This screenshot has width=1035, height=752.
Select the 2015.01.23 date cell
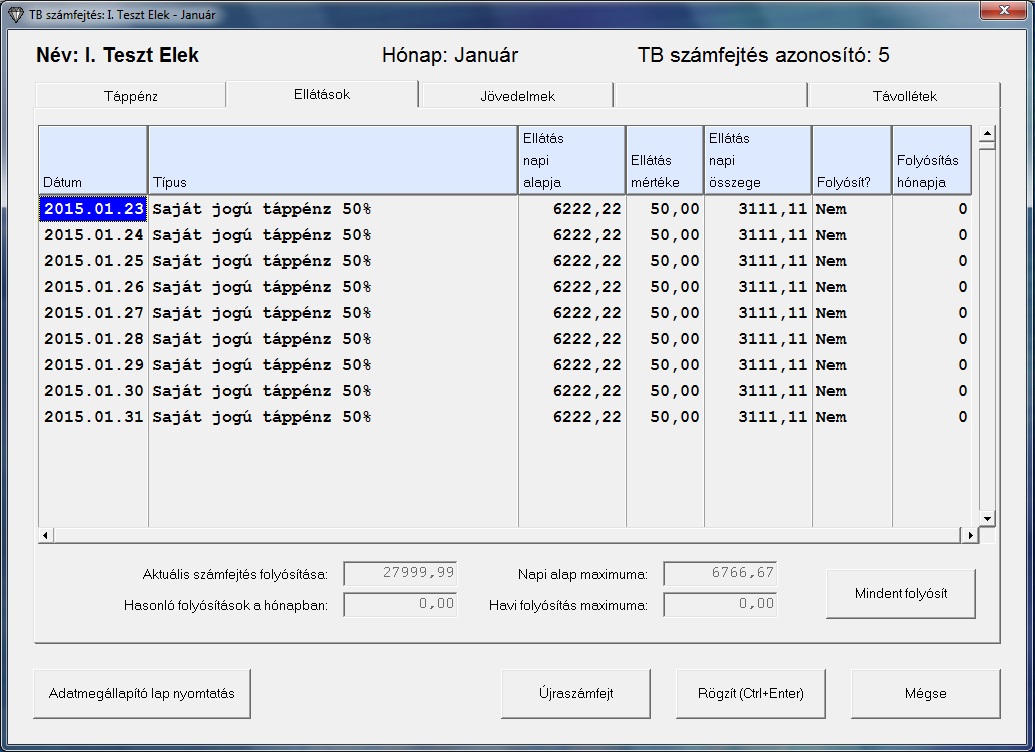pyautogui.click(x=94, y=209)
